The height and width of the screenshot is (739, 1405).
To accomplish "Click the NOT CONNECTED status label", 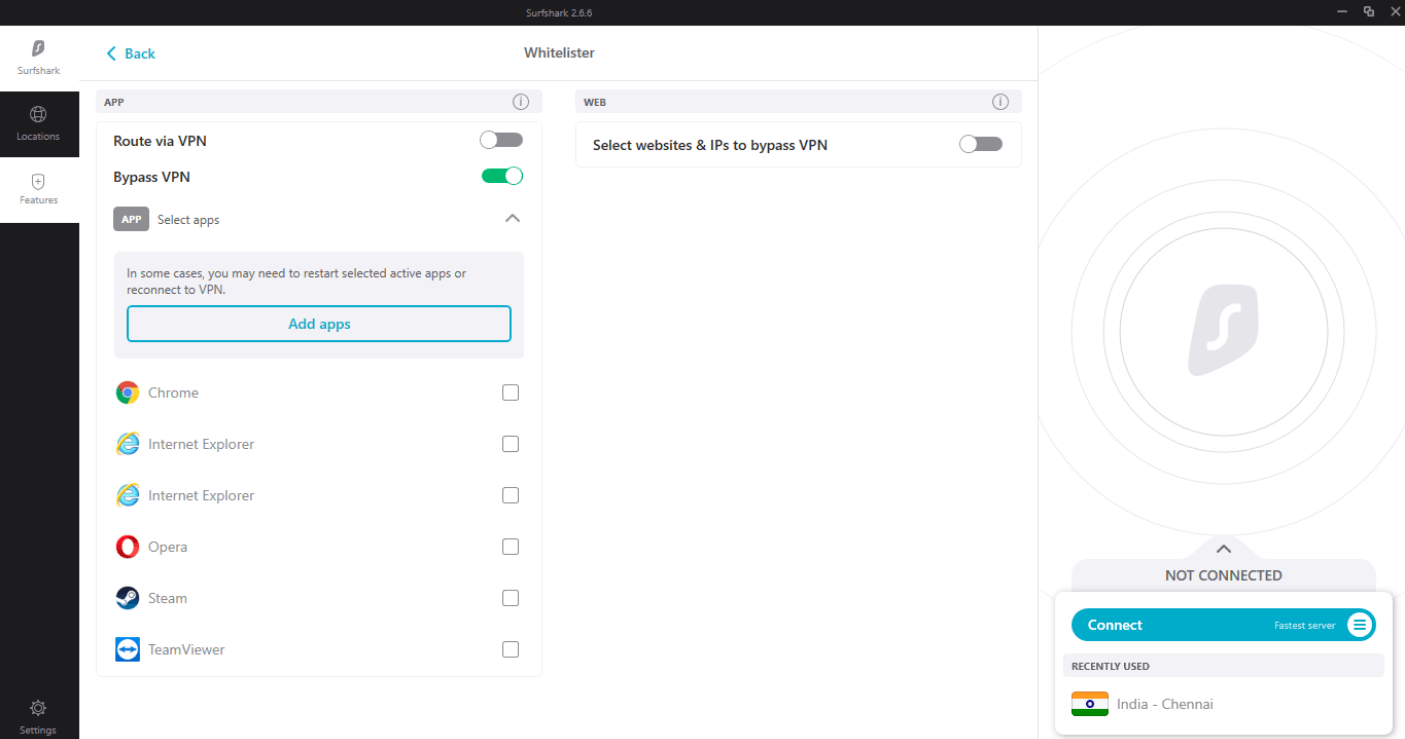I will [1223, 576].
